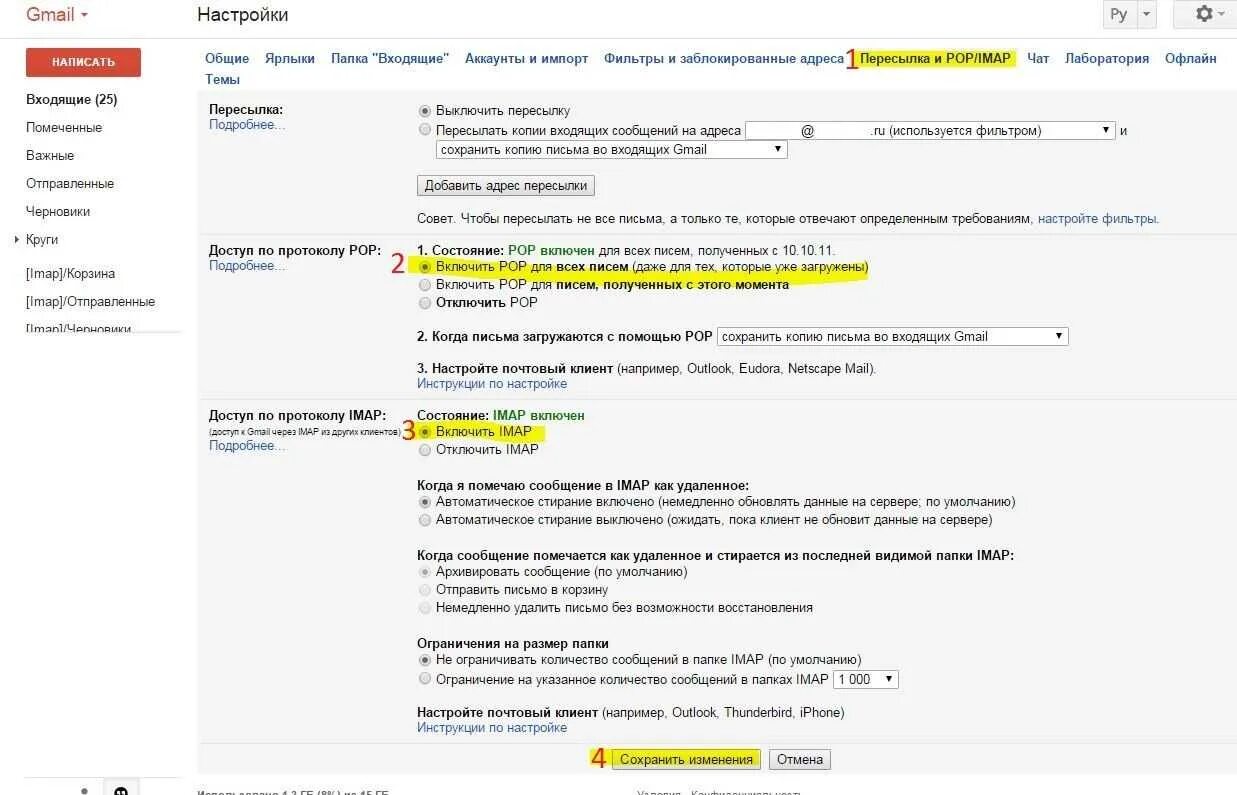Open the [Imap]/Корзина label
Viewport: 1237px width, 795px height.
point(70,274)
